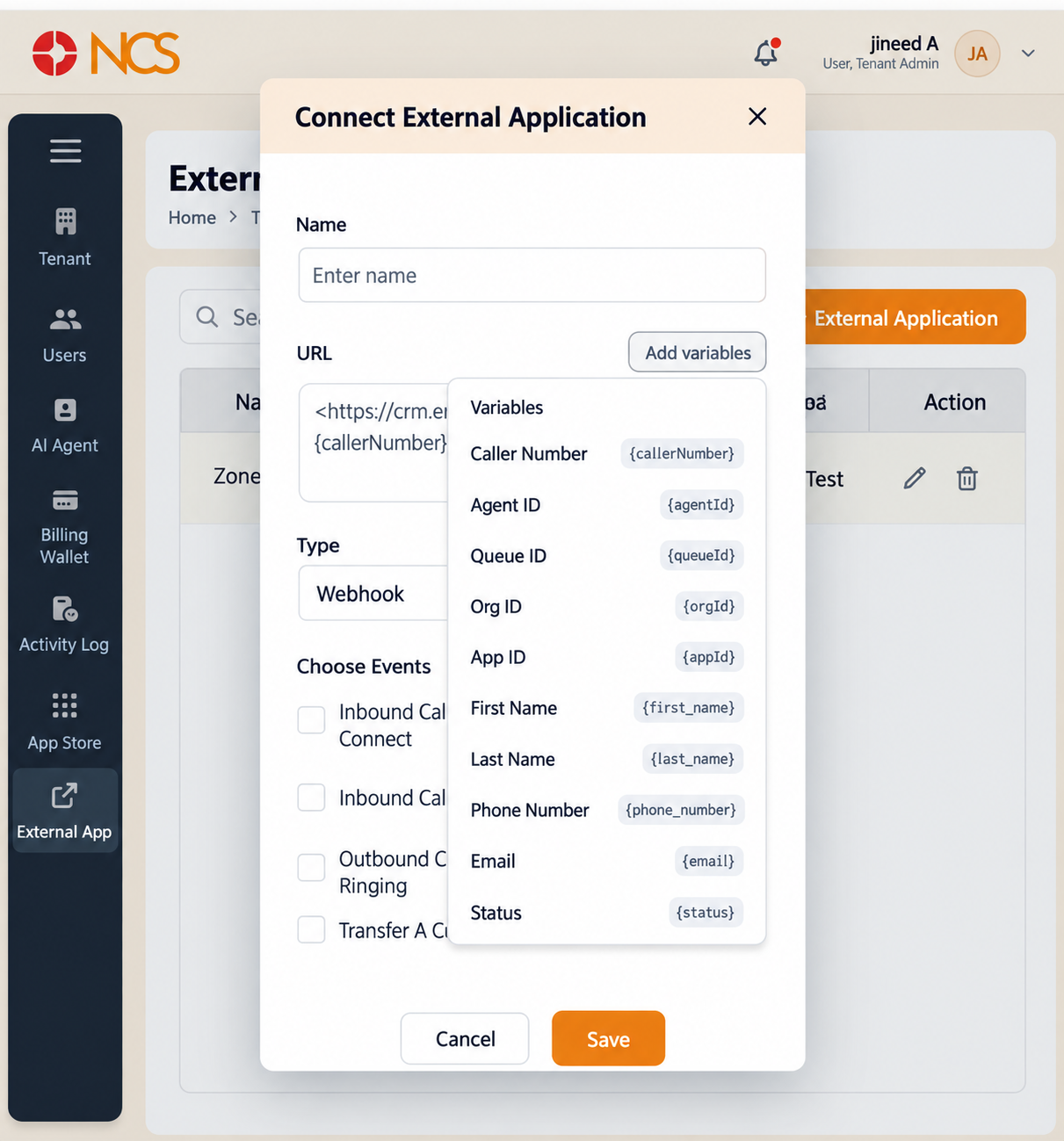Click the Test cell in the table
The image size is (1064, 1141).
(824, 479)
